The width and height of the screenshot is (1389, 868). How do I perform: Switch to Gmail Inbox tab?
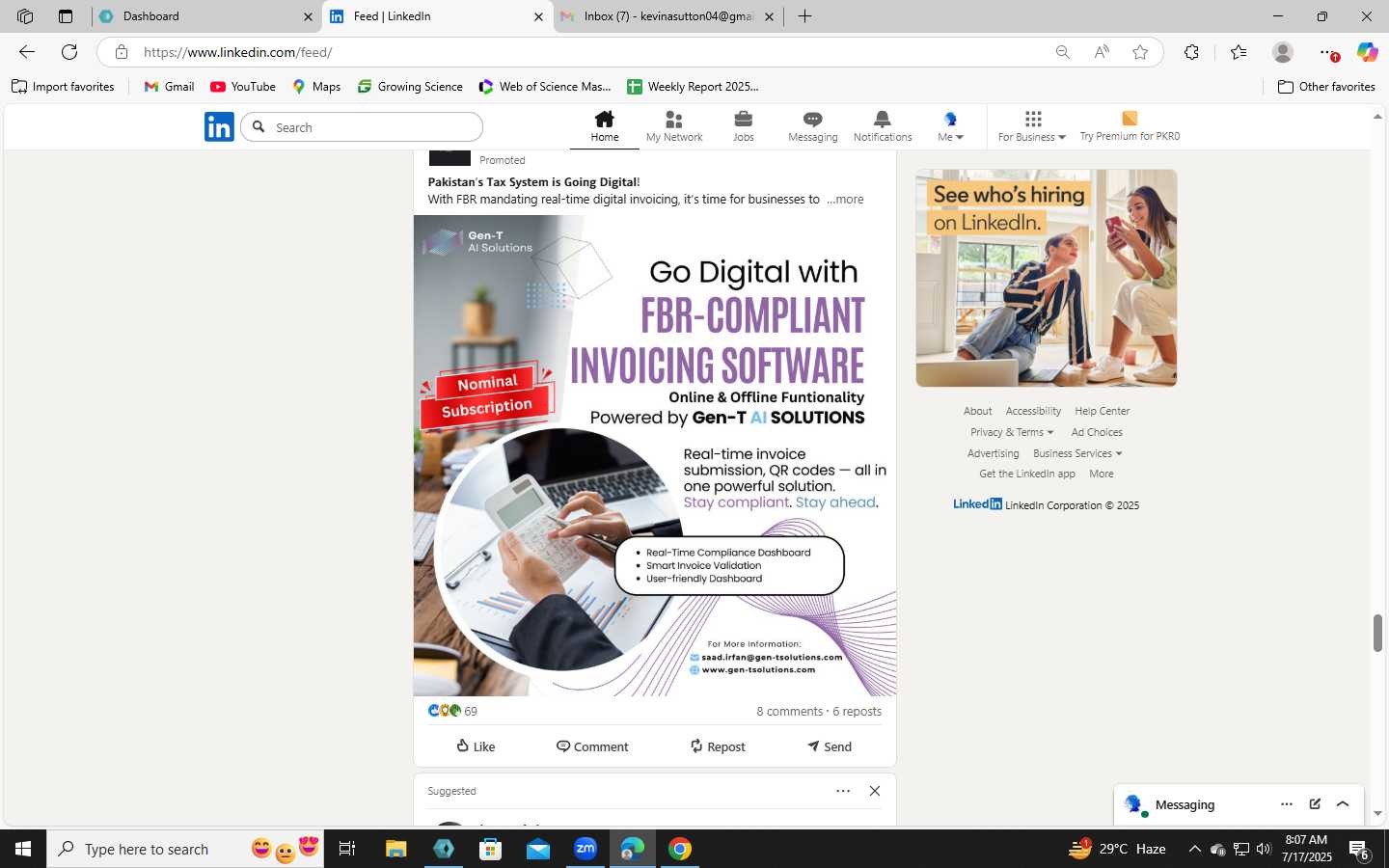click(x=667, y=16)
